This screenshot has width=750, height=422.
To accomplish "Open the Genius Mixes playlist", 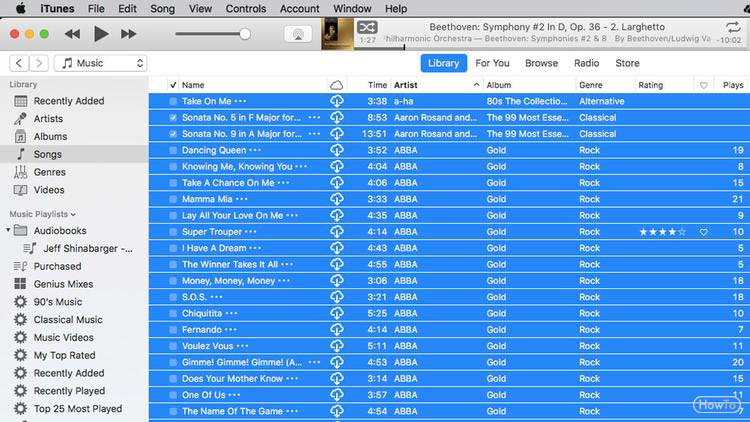I will (63, 284).
